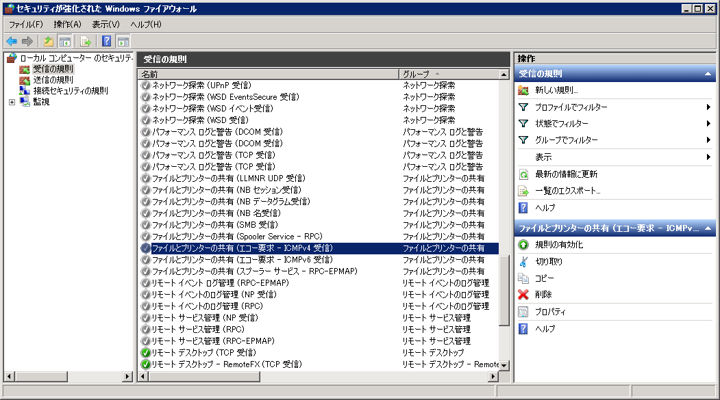Sort by the 名前 column header
Image resolution: width=720 pixels, height=400 pixels.
pyautogui.click(x=268, y=74)
